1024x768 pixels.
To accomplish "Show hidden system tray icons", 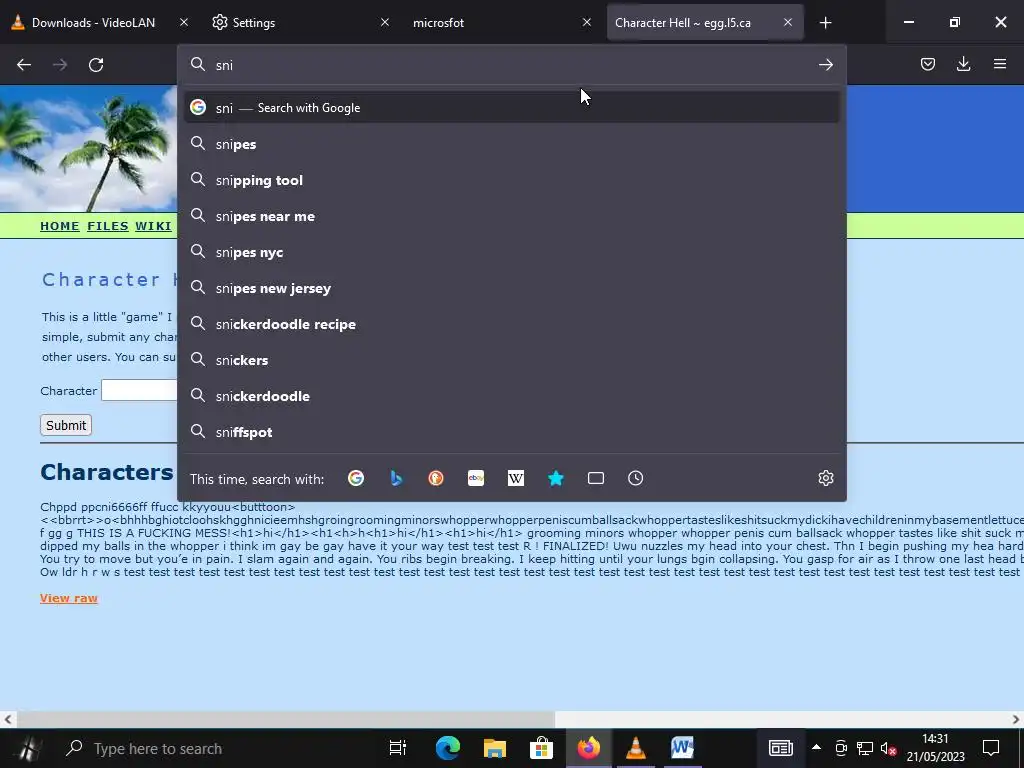I will click(816, 747).
